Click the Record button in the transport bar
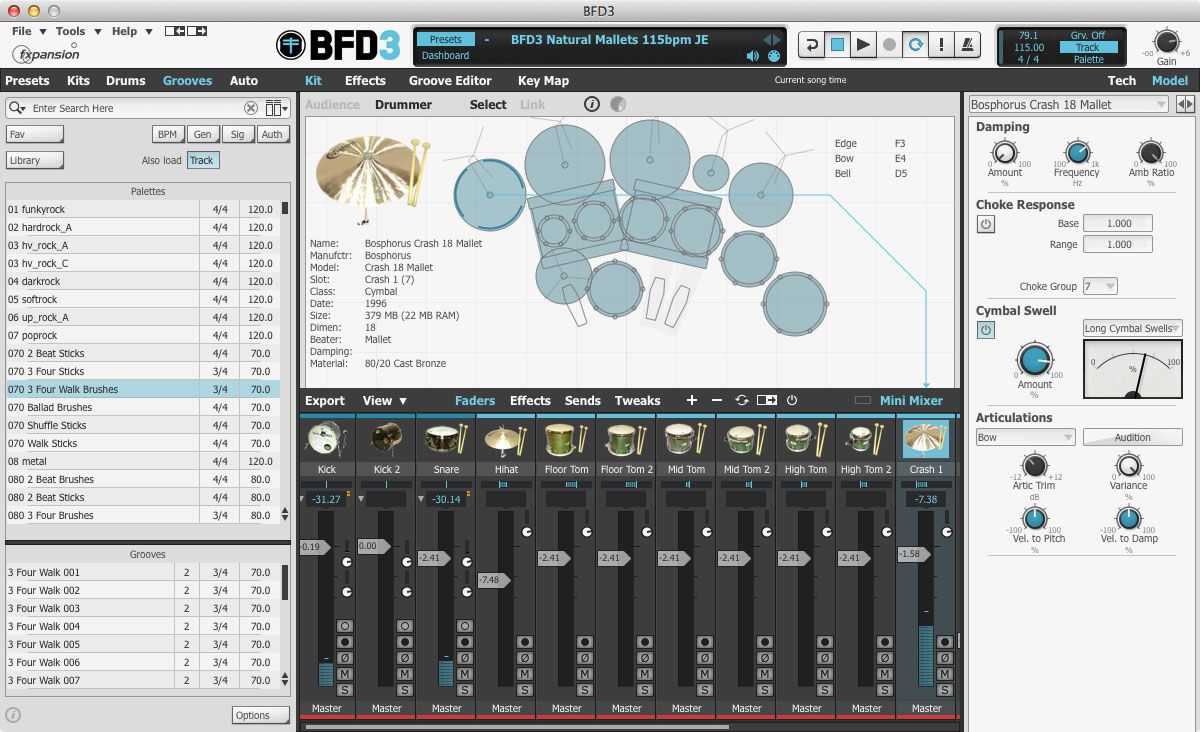Image resolution: width=1200 pixels, height=732 pixels. pyautogui.click(x=891, y=45)
